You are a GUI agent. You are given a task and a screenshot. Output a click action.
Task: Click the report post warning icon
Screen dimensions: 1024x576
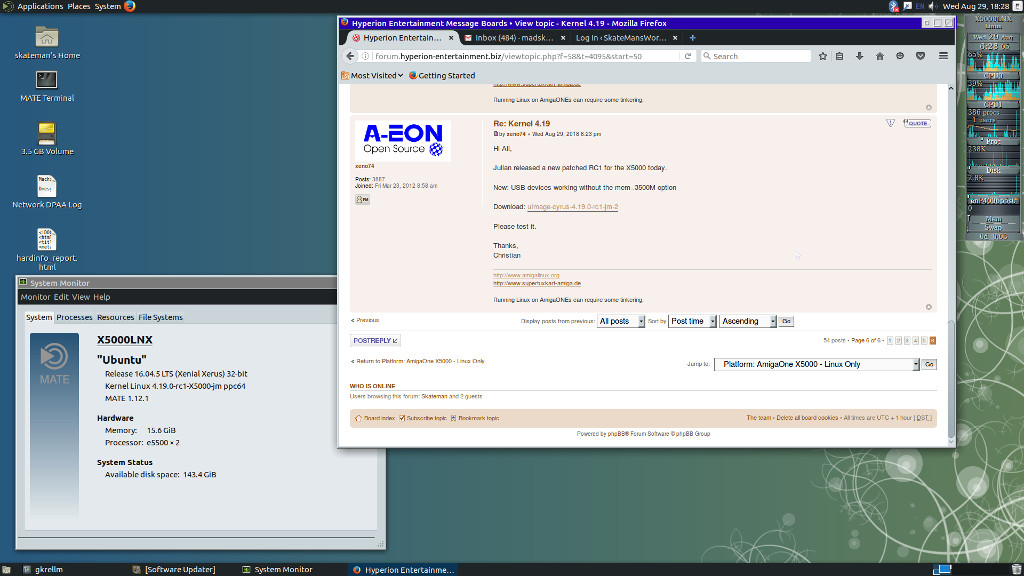pos(890,123)
